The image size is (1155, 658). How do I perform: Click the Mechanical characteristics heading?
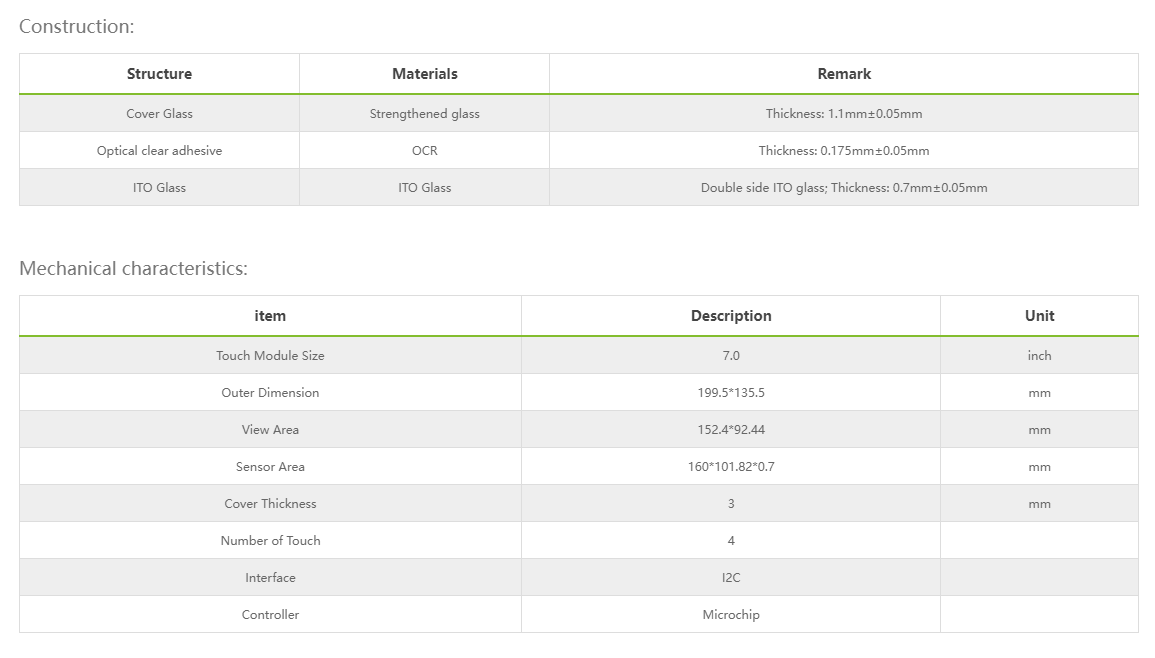[133, 269]
